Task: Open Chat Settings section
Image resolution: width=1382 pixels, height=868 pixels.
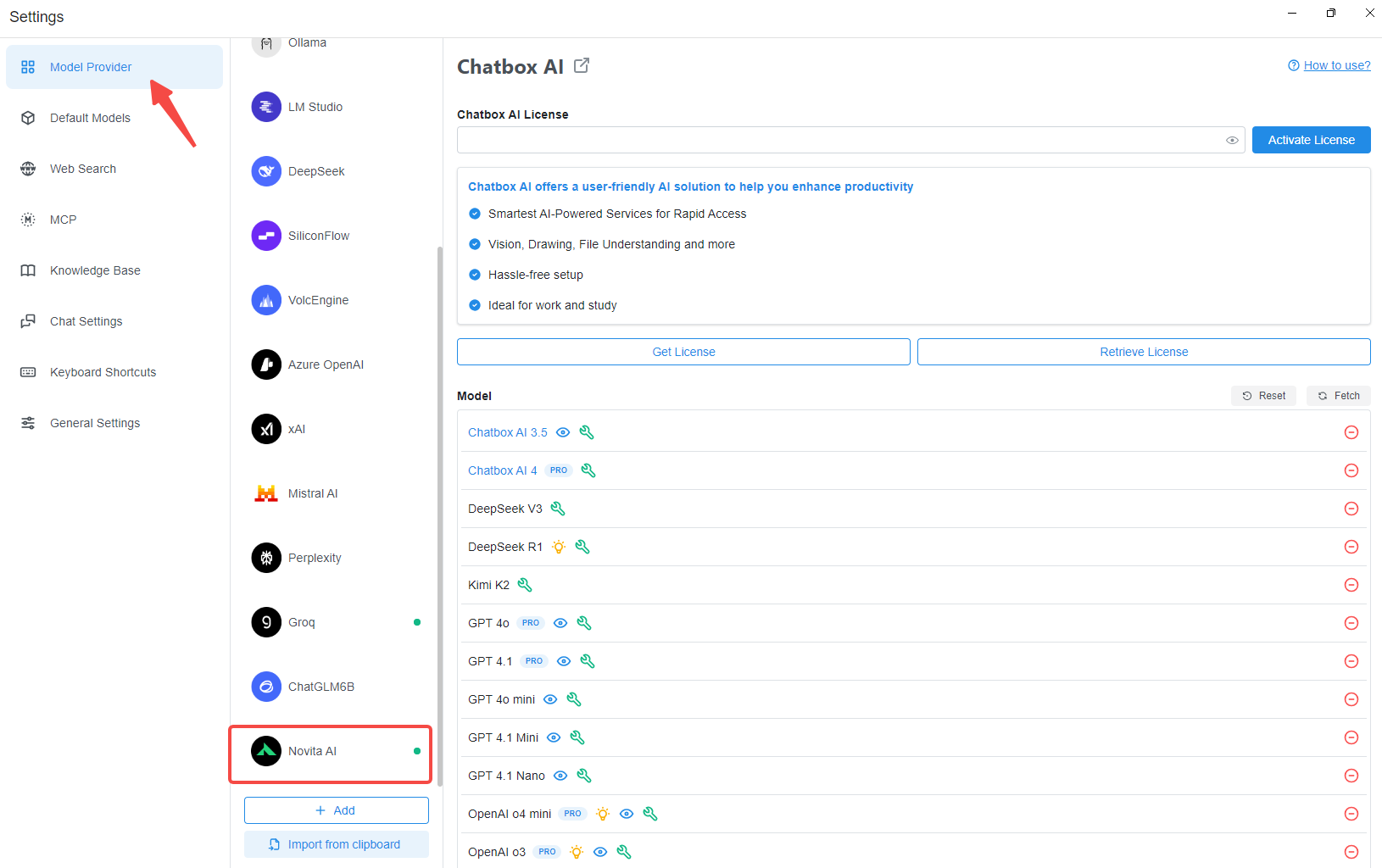Action: tap(114, 321)
